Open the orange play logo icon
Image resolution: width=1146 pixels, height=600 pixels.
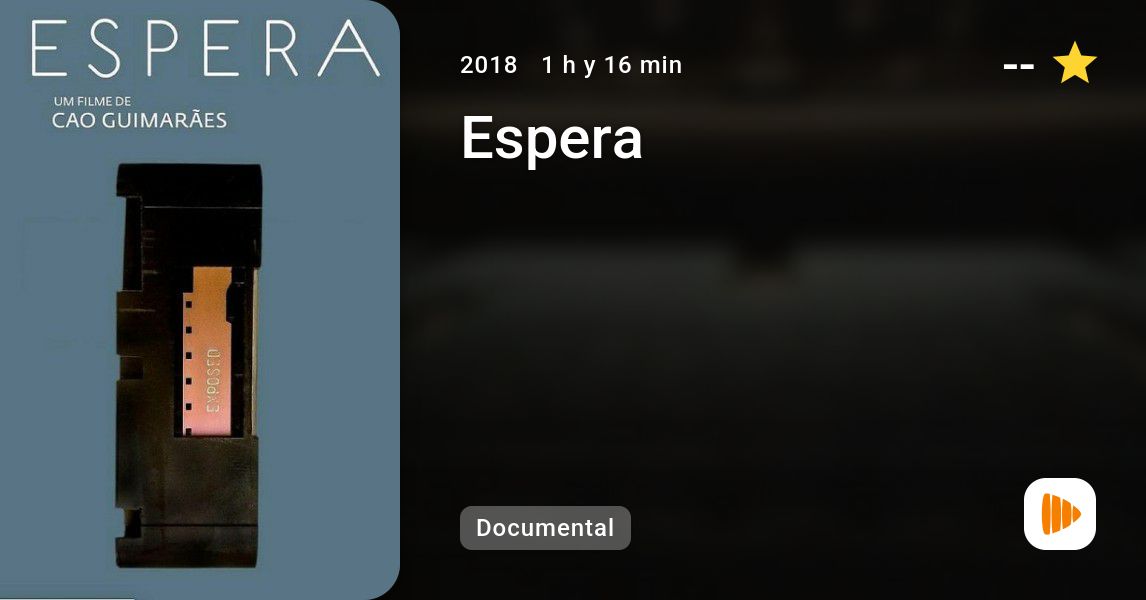tap(1060, 514)
